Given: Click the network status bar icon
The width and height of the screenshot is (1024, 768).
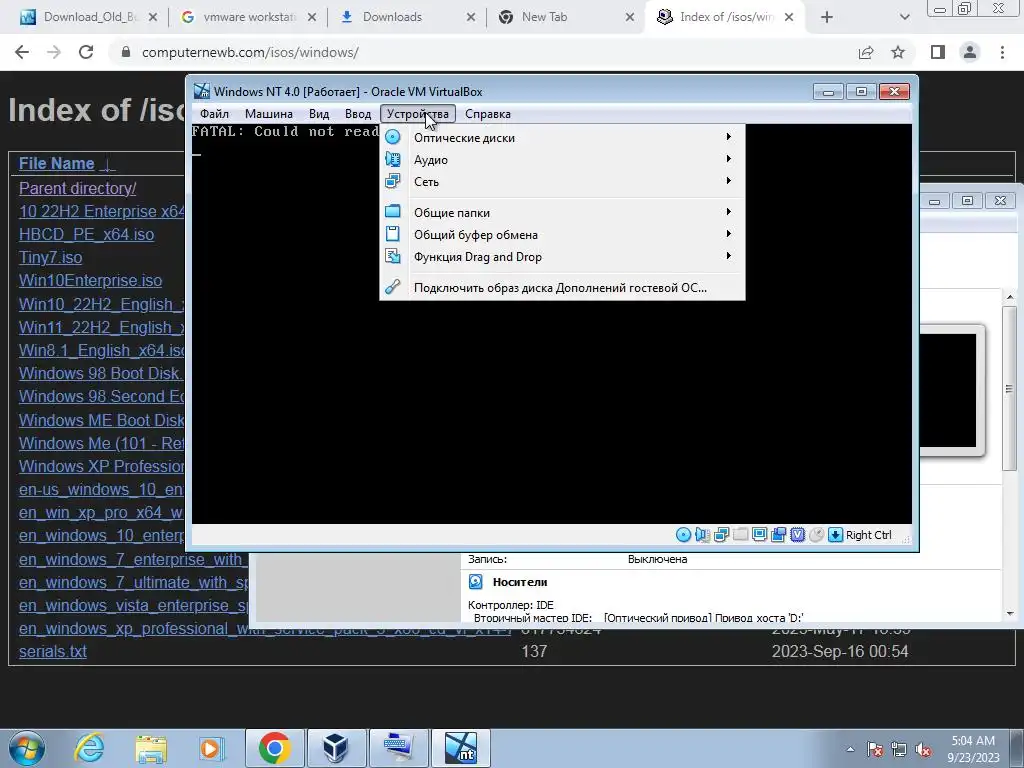Looking at the screenshot, I should pyautogui.click(x=721, y=535).
